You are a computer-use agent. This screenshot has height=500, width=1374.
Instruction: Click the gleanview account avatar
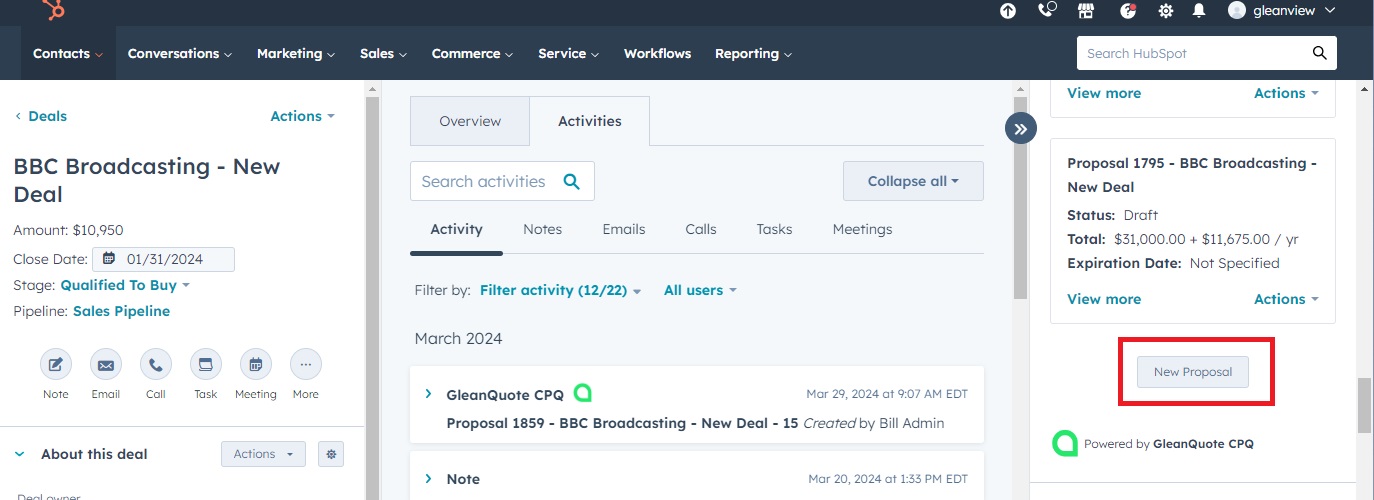point(1237,10)
